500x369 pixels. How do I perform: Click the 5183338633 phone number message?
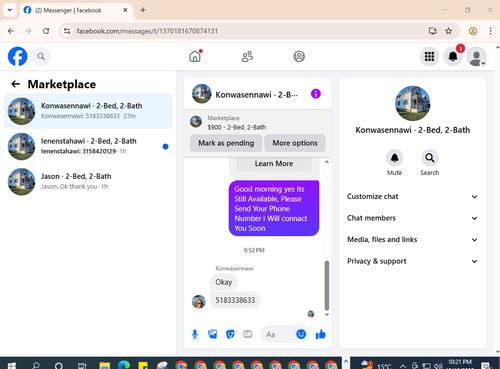tap(235, 300)
